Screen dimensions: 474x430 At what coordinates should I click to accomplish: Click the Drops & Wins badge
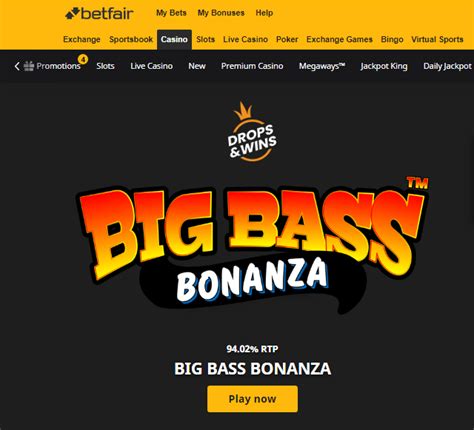[252, 132]
